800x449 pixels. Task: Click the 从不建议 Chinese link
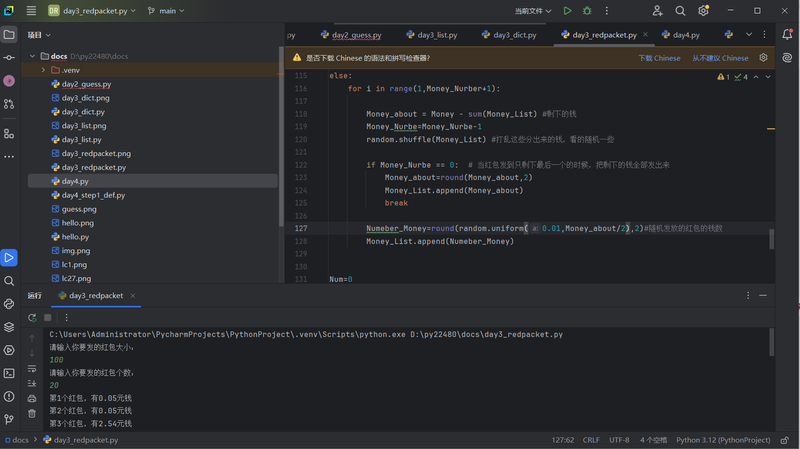point(720,58)
